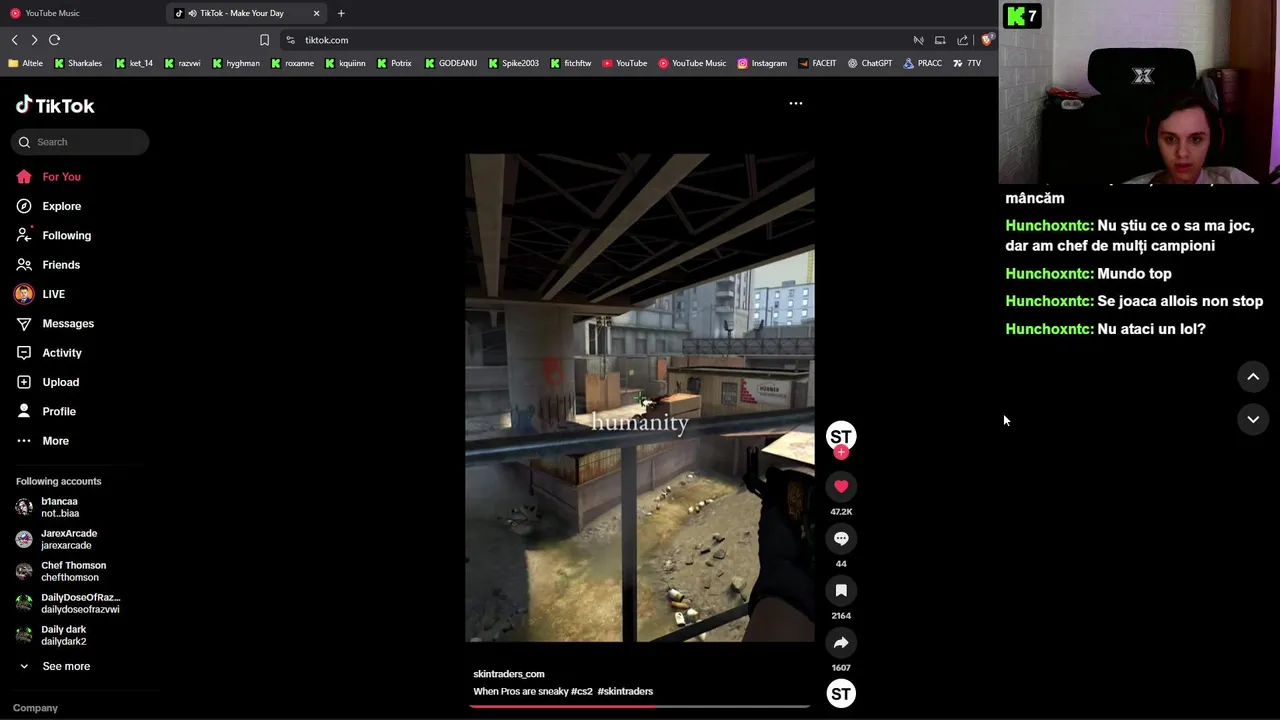Open the YouTube Music bookmark
The height and width of the screenshot is (720, 1280).
coord(692,63)
